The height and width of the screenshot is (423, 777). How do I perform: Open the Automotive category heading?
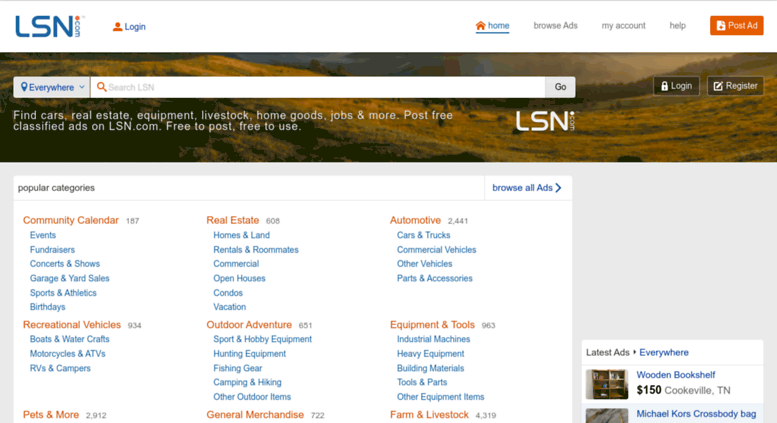click(415, 220)
